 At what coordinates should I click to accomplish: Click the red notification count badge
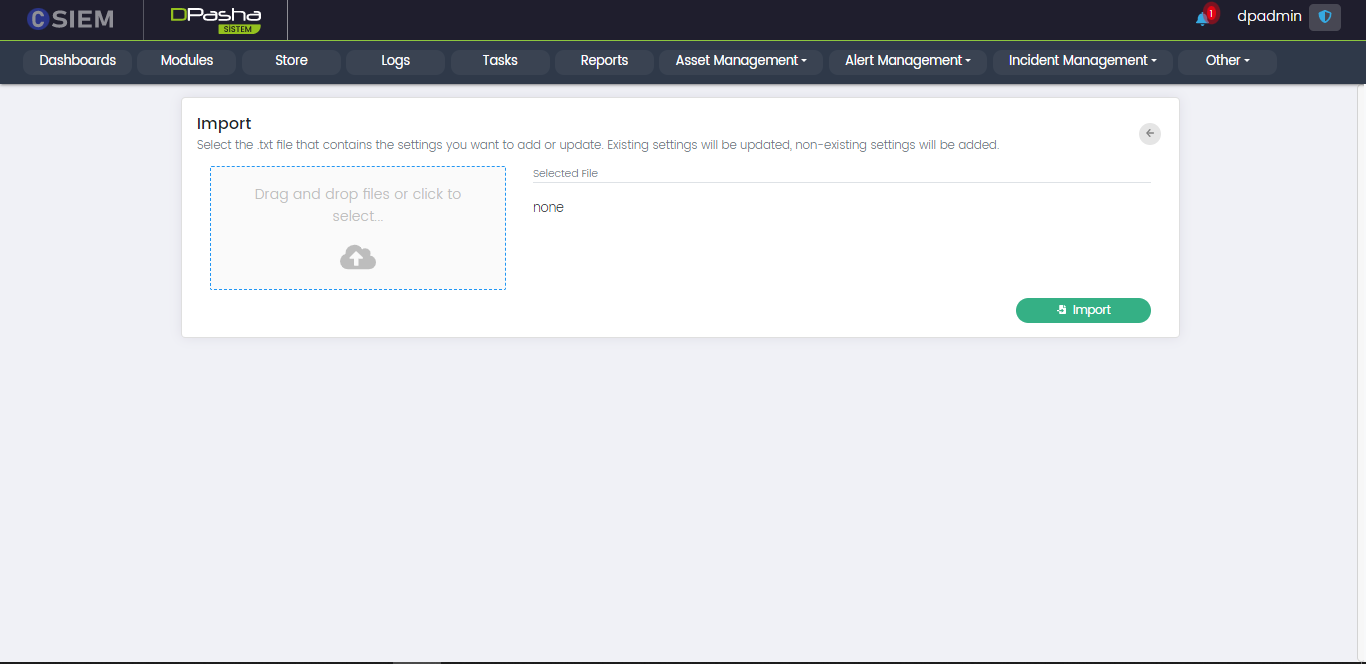tap(1211, 13)
